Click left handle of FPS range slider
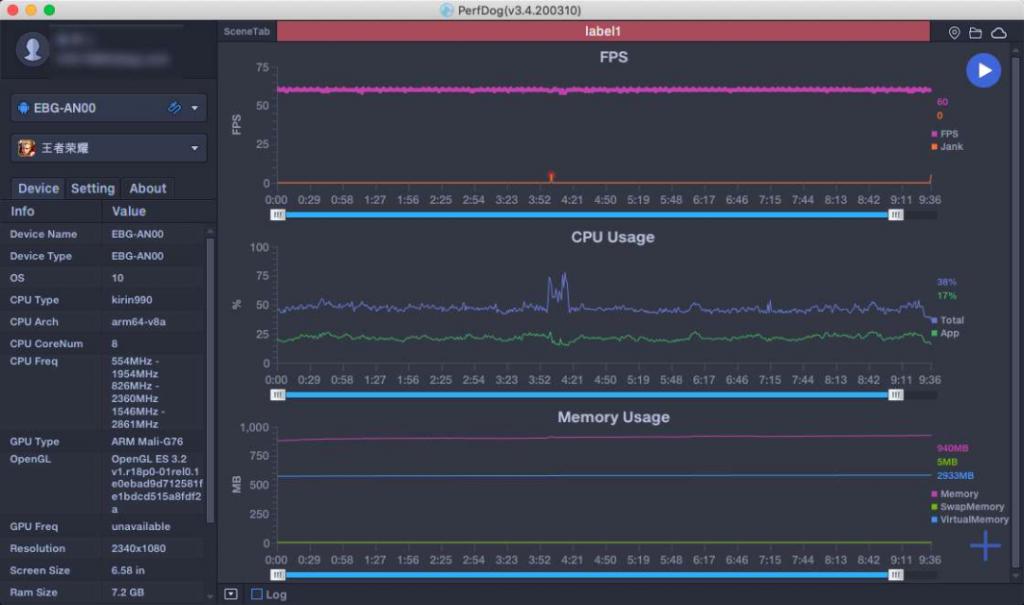Image resolution: width=1024 pixels, height=605 pixels. tap(278, 215)
